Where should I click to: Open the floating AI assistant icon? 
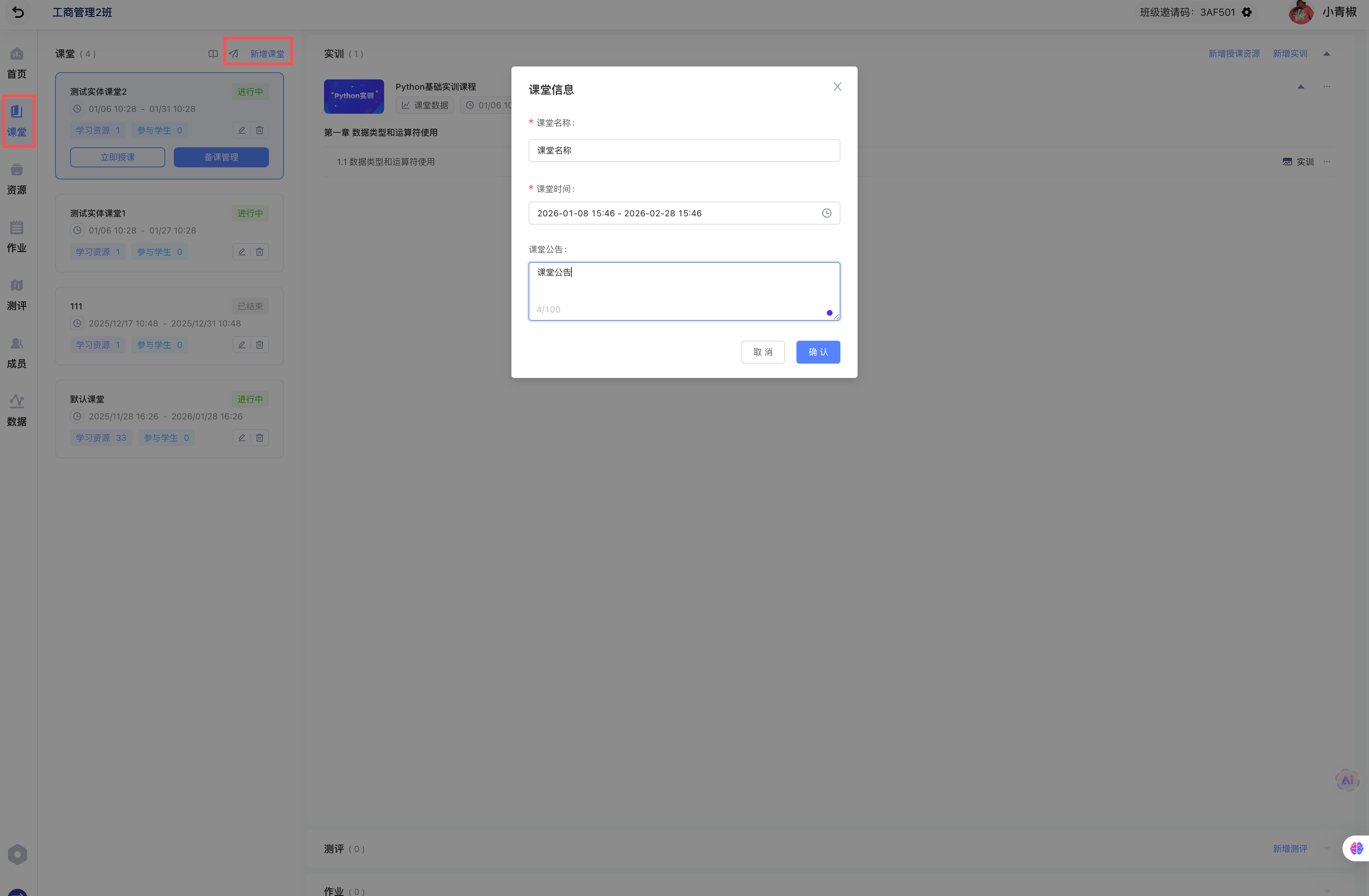(x=1346, y=781)
